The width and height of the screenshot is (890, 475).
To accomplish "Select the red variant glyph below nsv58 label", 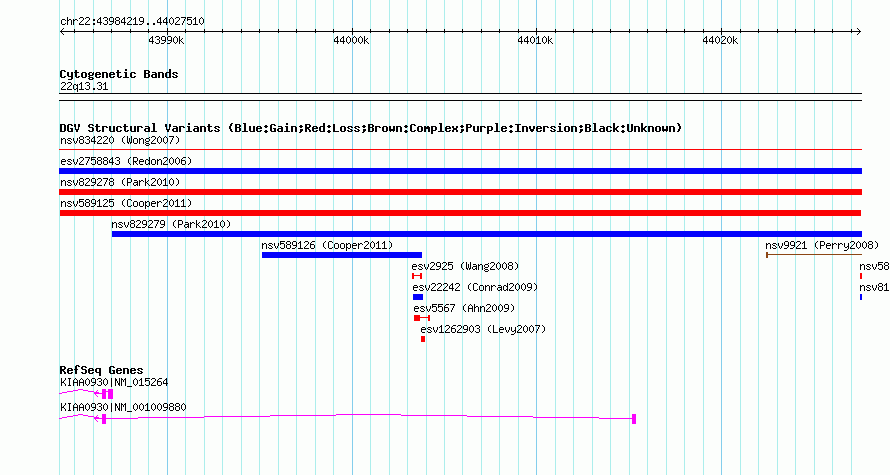I will [x=860, y=276].
